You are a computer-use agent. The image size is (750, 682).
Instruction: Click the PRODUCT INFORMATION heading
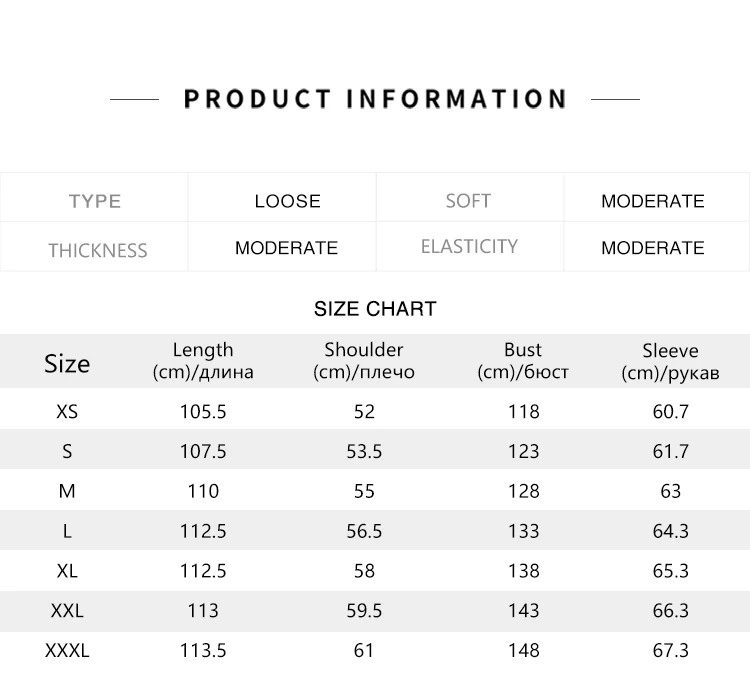[x=375, y=99]
